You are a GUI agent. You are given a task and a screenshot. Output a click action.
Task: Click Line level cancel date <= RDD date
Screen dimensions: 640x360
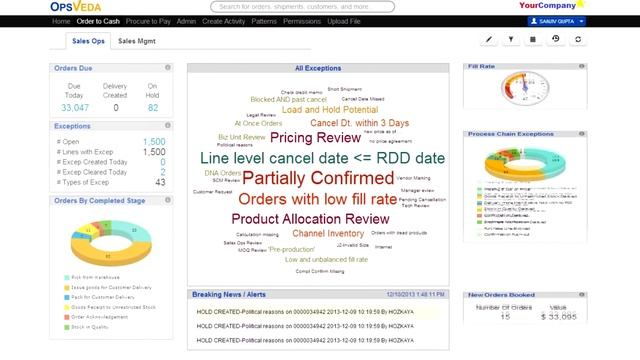(x=322, y=158)
